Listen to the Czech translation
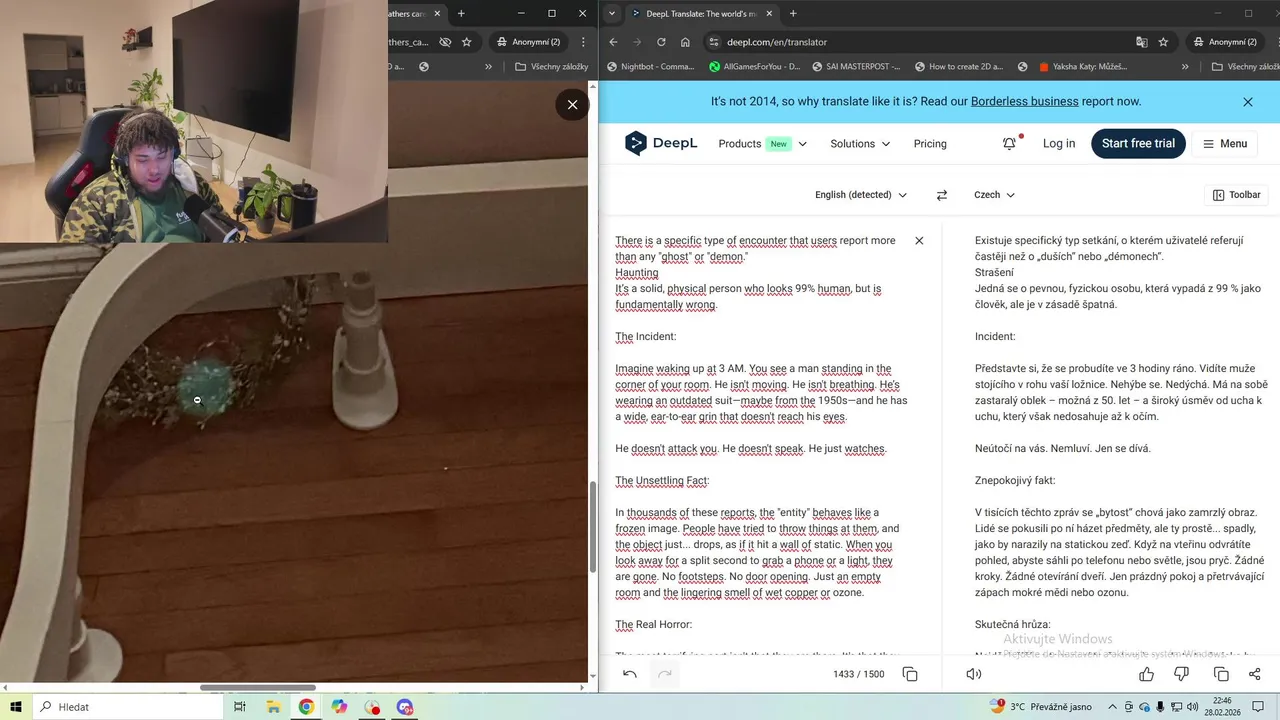1280x720 pixels. click(974, 674)
